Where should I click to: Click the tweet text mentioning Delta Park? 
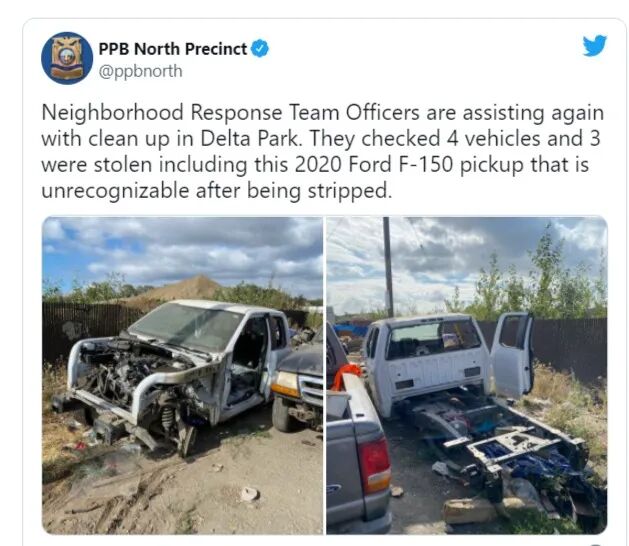click(251, 139)
